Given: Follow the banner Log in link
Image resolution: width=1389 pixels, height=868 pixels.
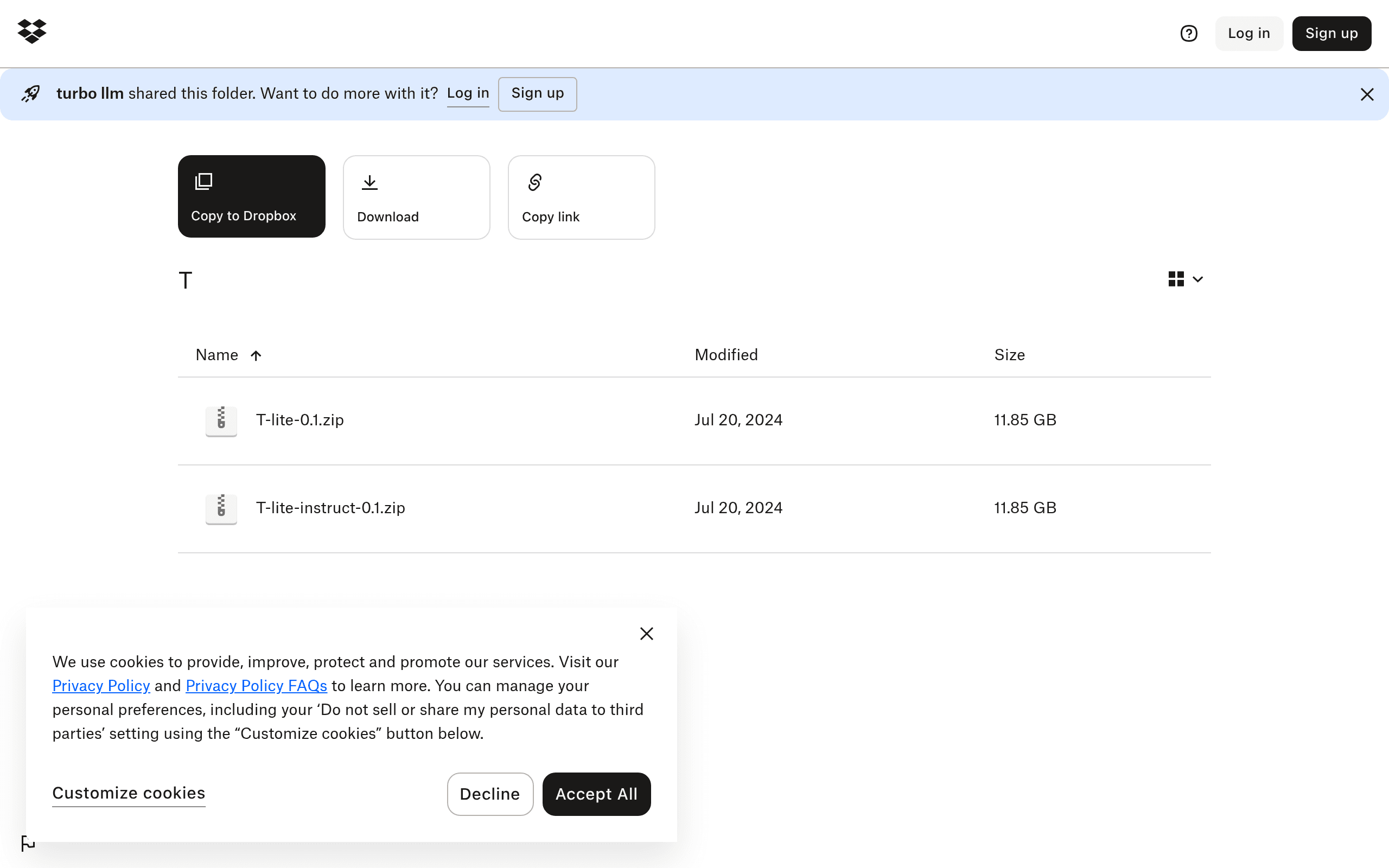Looking at the screenshot, I should pyautogui.click(x=468, y=93).
